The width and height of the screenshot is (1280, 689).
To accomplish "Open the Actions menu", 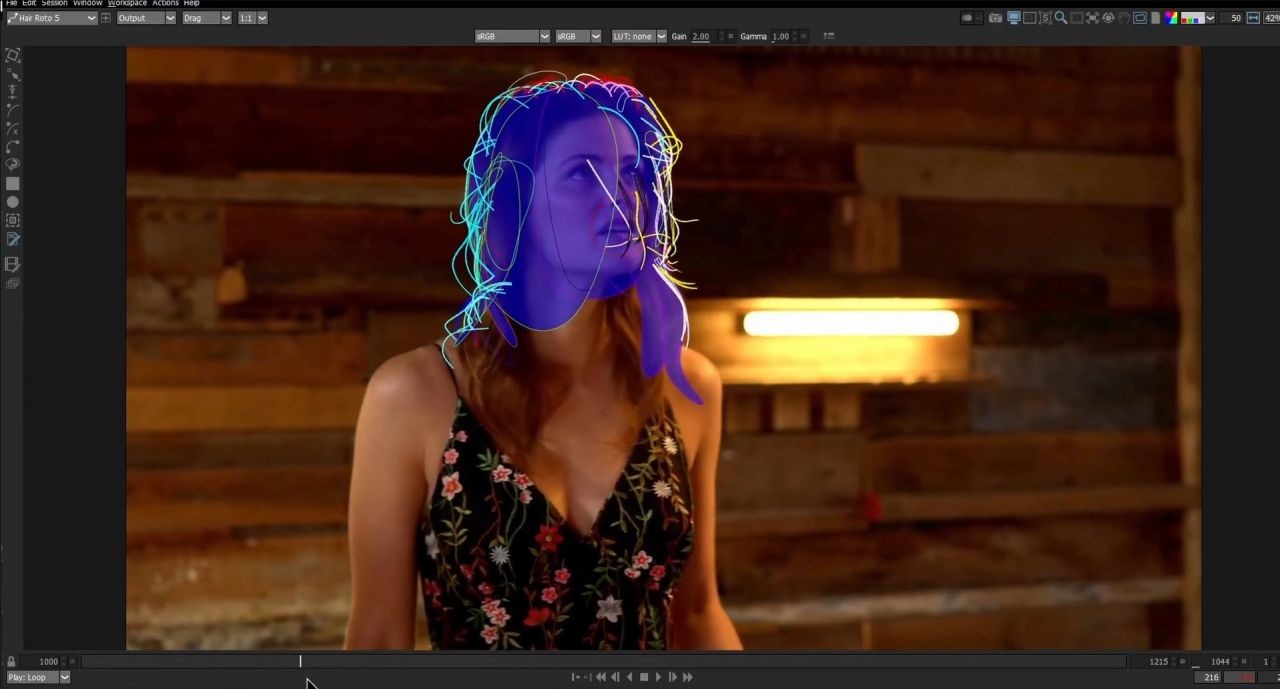I will point(165,3).
